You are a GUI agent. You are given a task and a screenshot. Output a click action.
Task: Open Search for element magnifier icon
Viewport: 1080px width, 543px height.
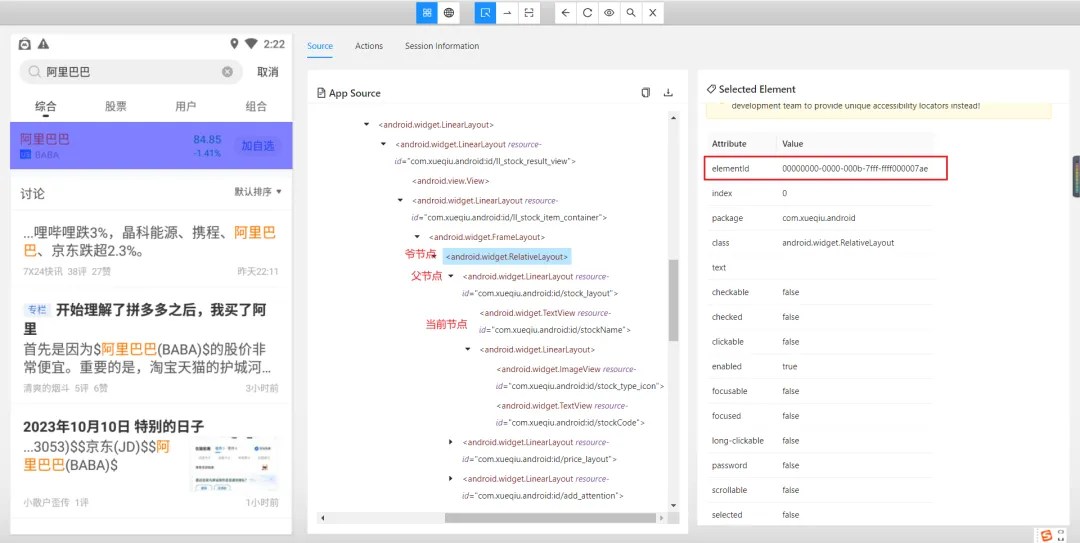631,12
